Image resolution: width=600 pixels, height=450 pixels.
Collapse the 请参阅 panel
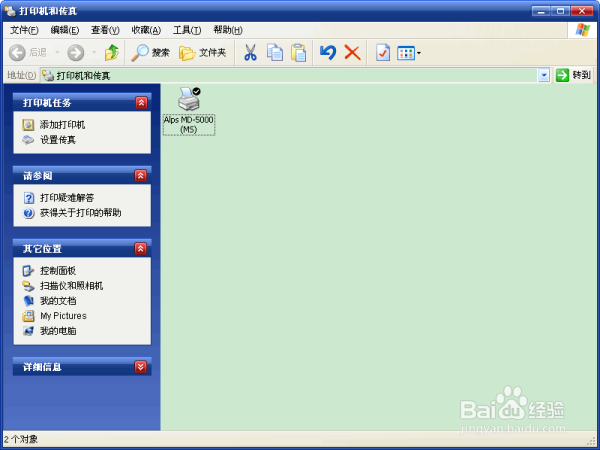pos(141,176)
